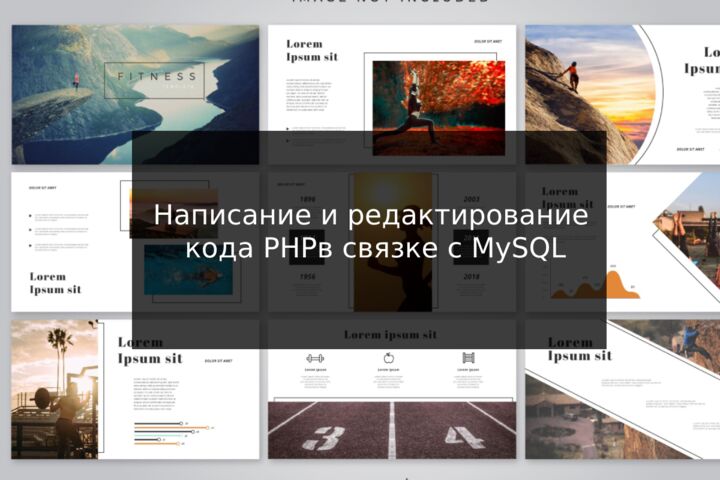Click the silhouette sunset photo on timeline slide

pos(393,242)
